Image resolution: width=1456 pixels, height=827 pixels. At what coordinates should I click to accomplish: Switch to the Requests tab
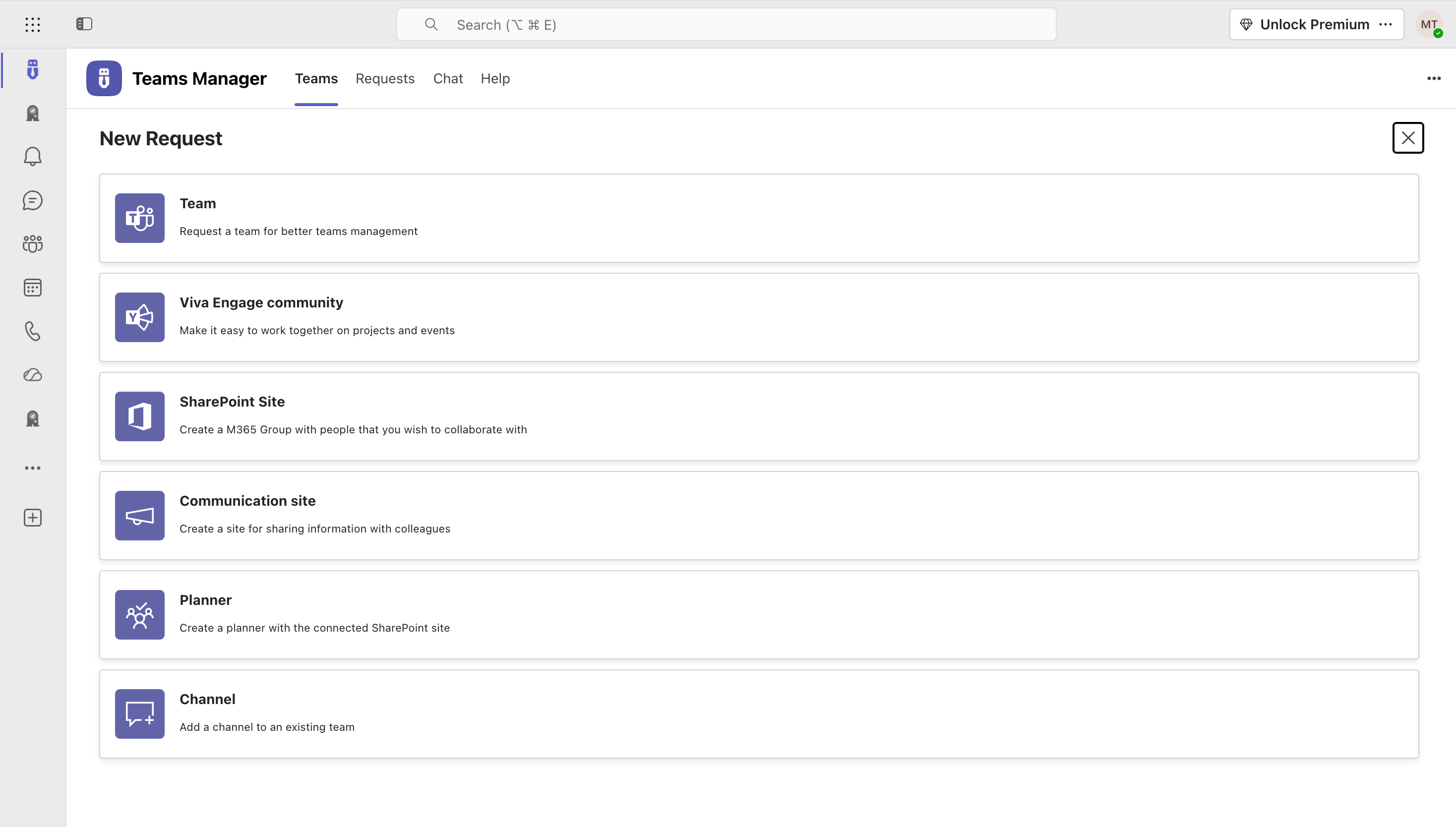coord(385,78)
